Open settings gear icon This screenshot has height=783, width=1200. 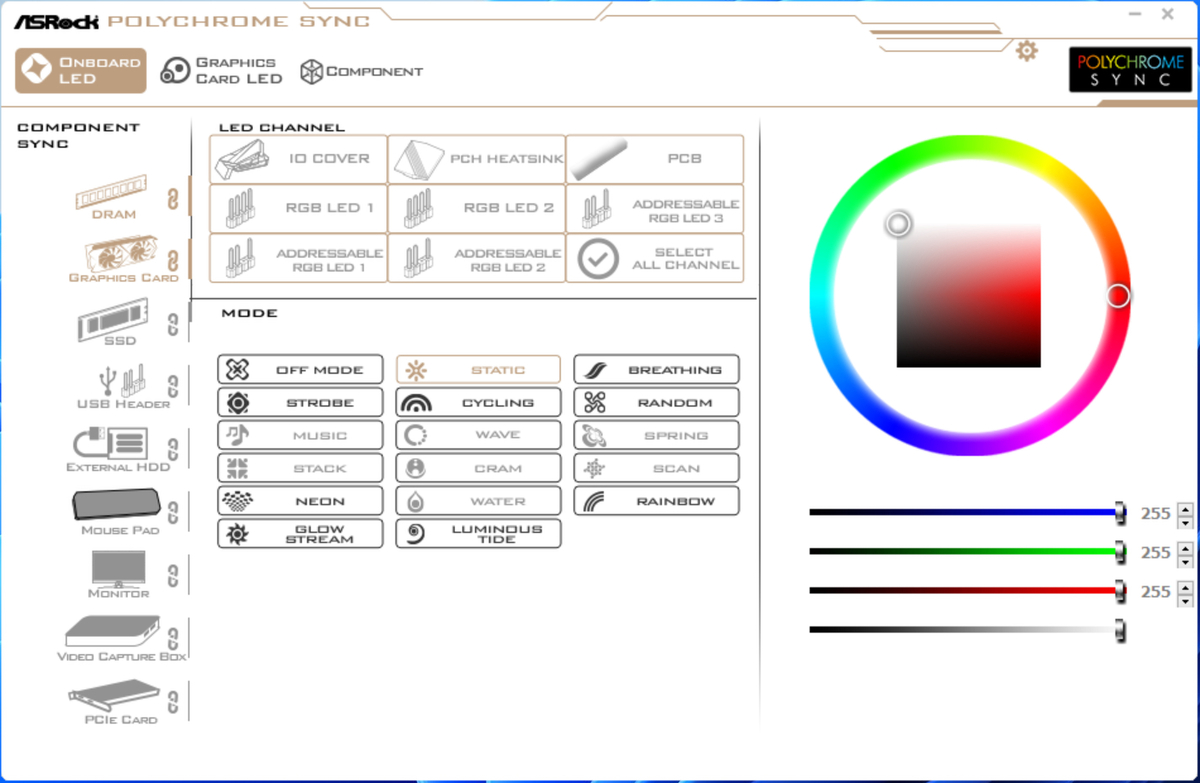[x=1027, y=50]
